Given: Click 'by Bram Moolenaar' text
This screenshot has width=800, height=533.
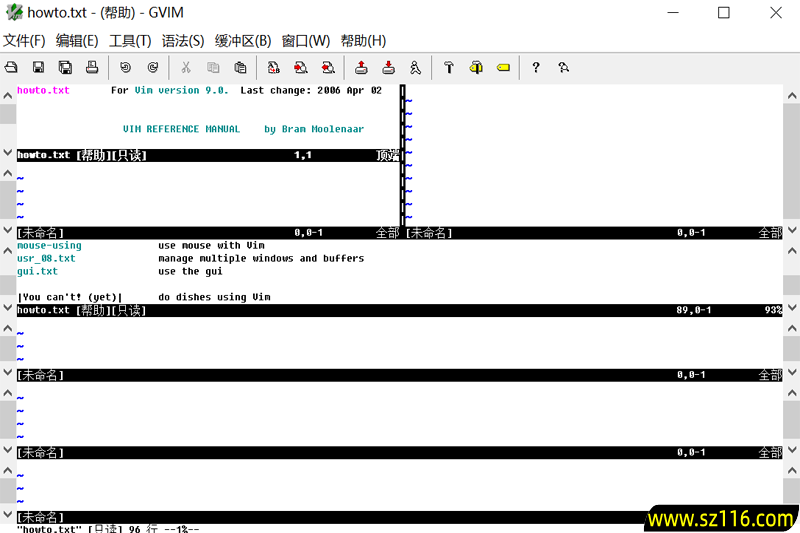Looking at the screenshot, I should (x=314, y=129).
